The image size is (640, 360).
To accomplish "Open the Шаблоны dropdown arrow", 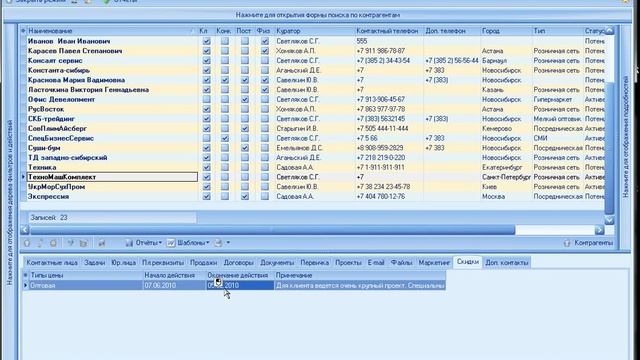I will tap(208, 243).
